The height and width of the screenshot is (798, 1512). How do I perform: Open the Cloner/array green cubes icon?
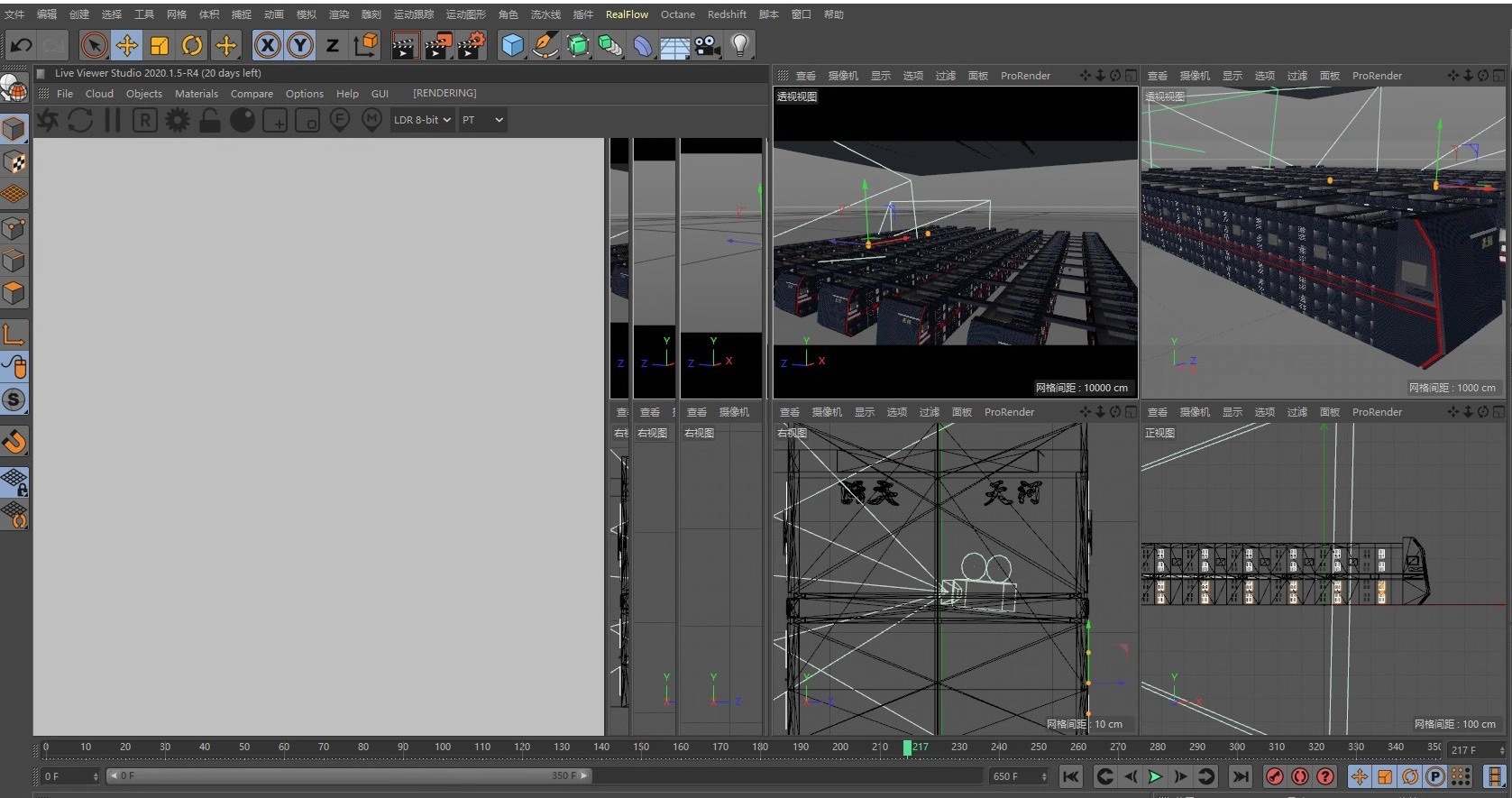click(x=610, y=45)
